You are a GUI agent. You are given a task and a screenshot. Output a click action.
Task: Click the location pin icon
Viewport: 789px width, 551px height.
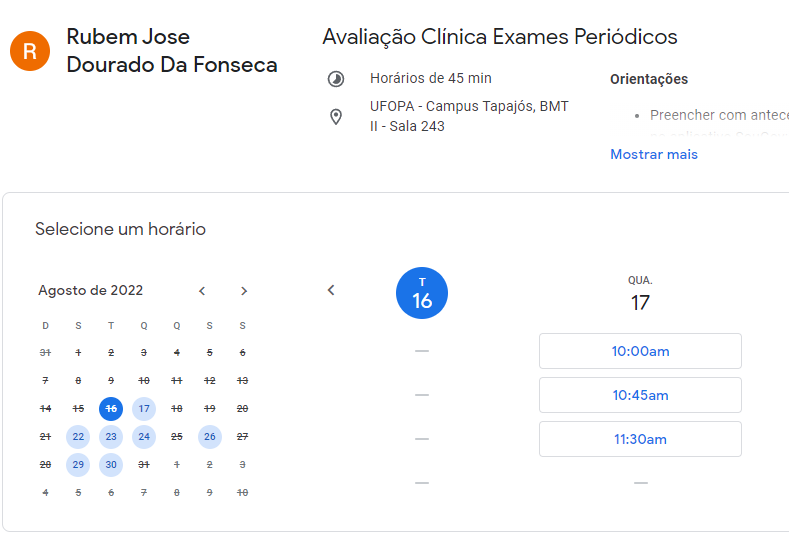(x=336, y=117)
